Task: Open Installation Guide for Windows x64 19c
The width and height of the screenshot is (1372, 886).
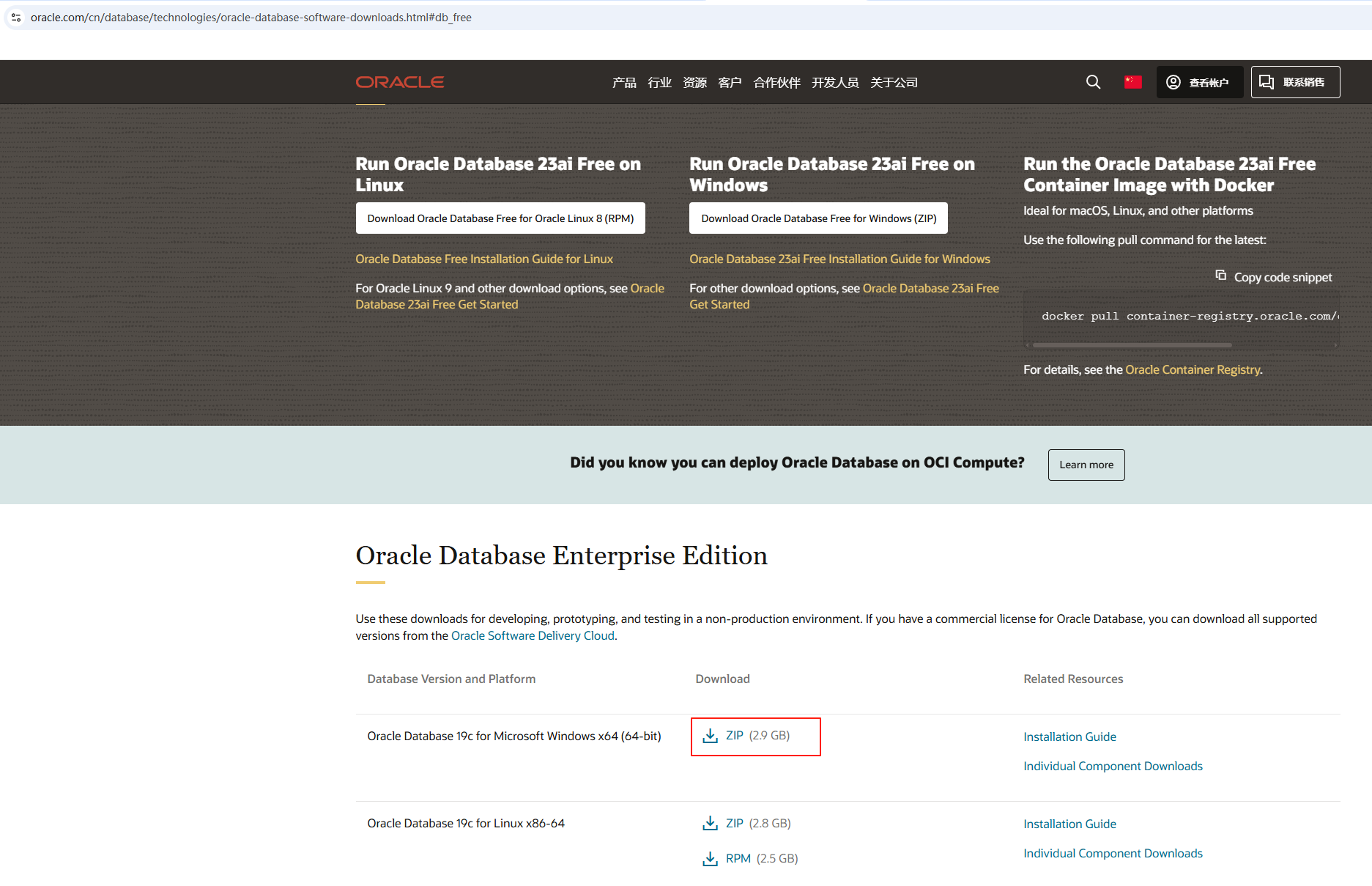Action: (x=1069, y=737)
